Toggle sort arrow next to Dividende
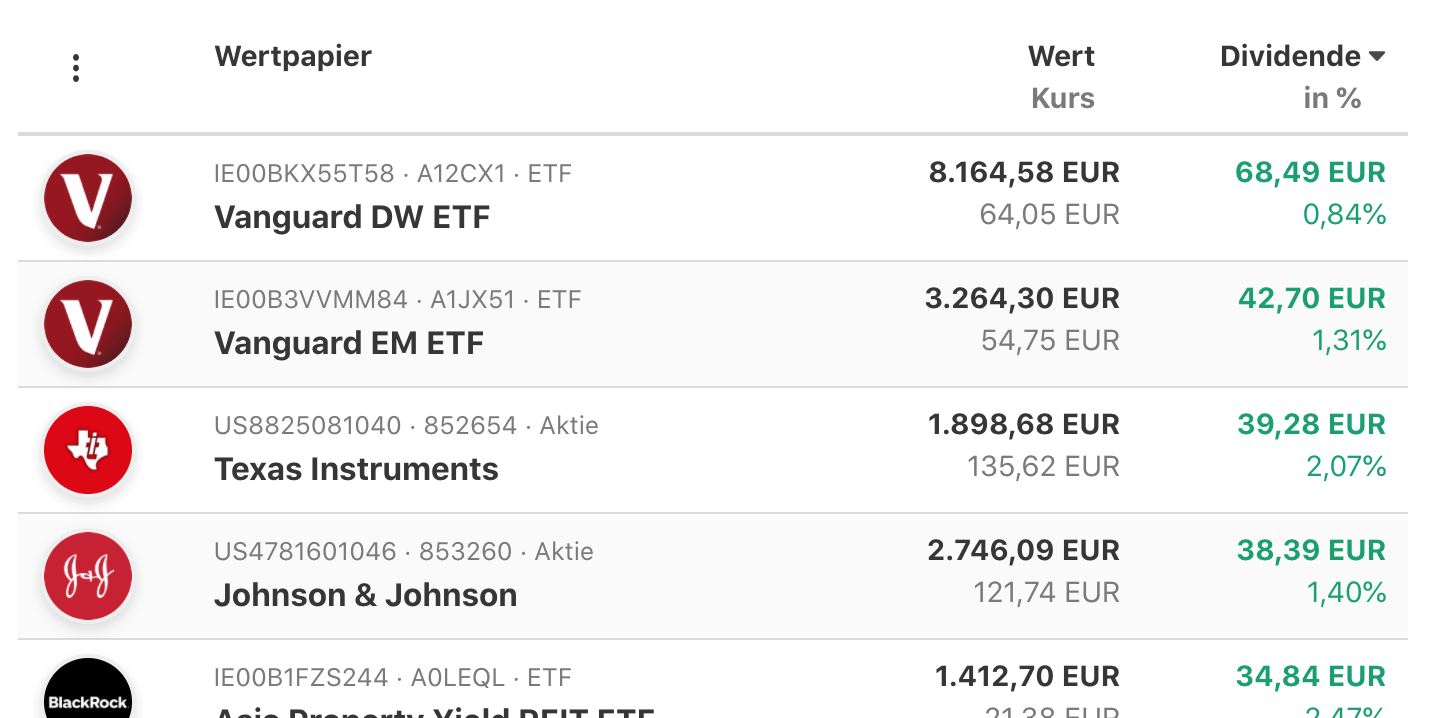 [1377, 57]
